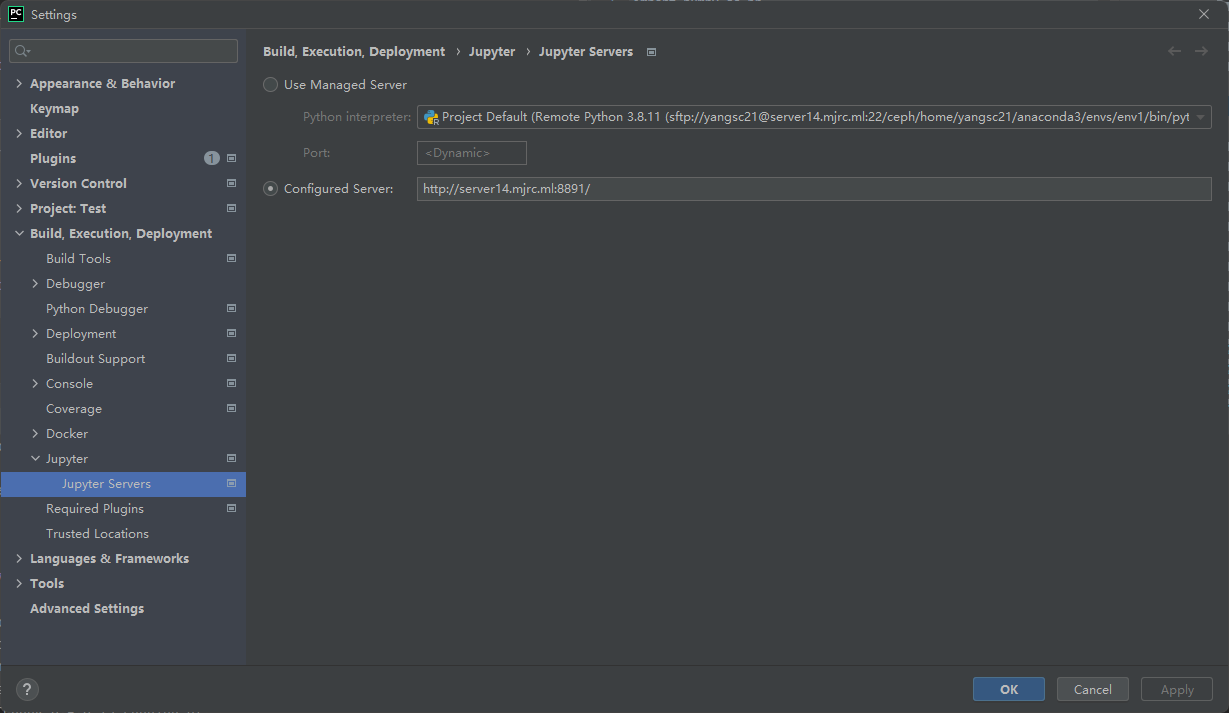Open the Plugins settings page
Screen dimensions: 1229x713
point(53,158)
